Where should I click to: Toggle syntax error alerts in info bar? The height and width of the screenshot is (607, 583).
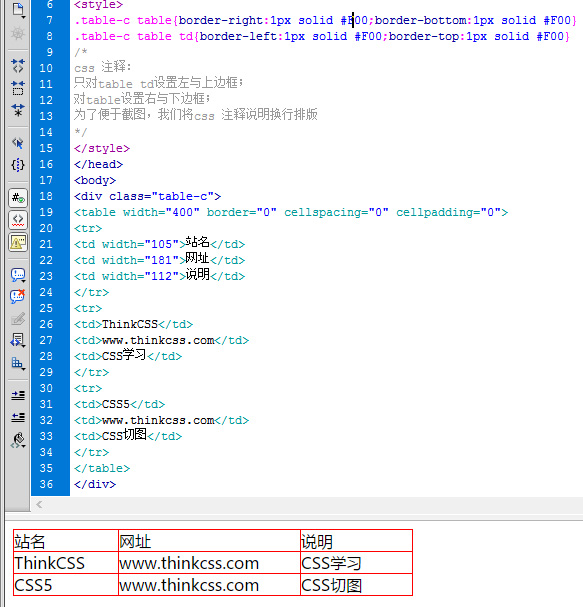[18, 243]
